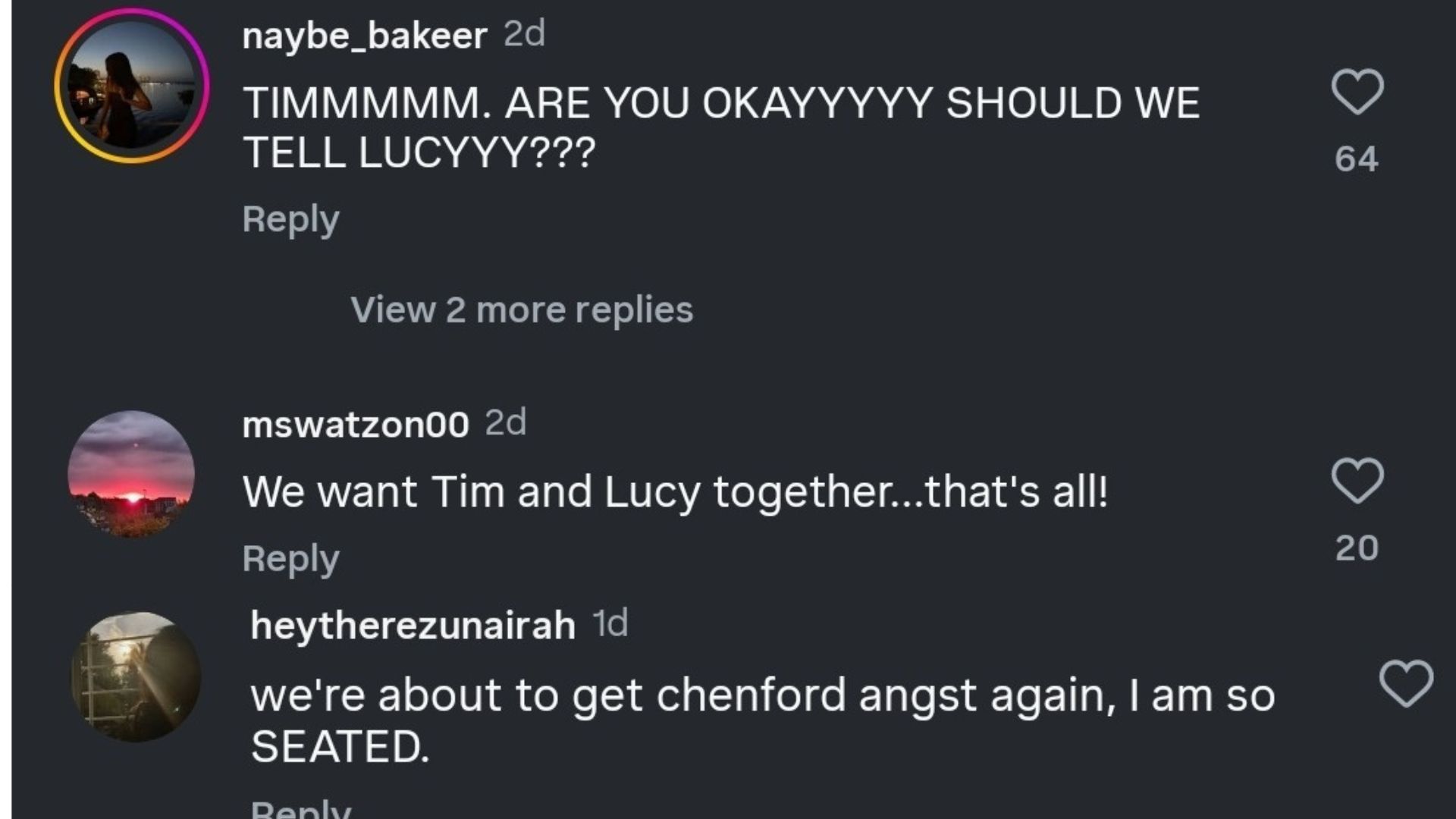Reply to mswatzon00's comment
This screenshot has width=1456, height=819.
click(x=290, y=559)
